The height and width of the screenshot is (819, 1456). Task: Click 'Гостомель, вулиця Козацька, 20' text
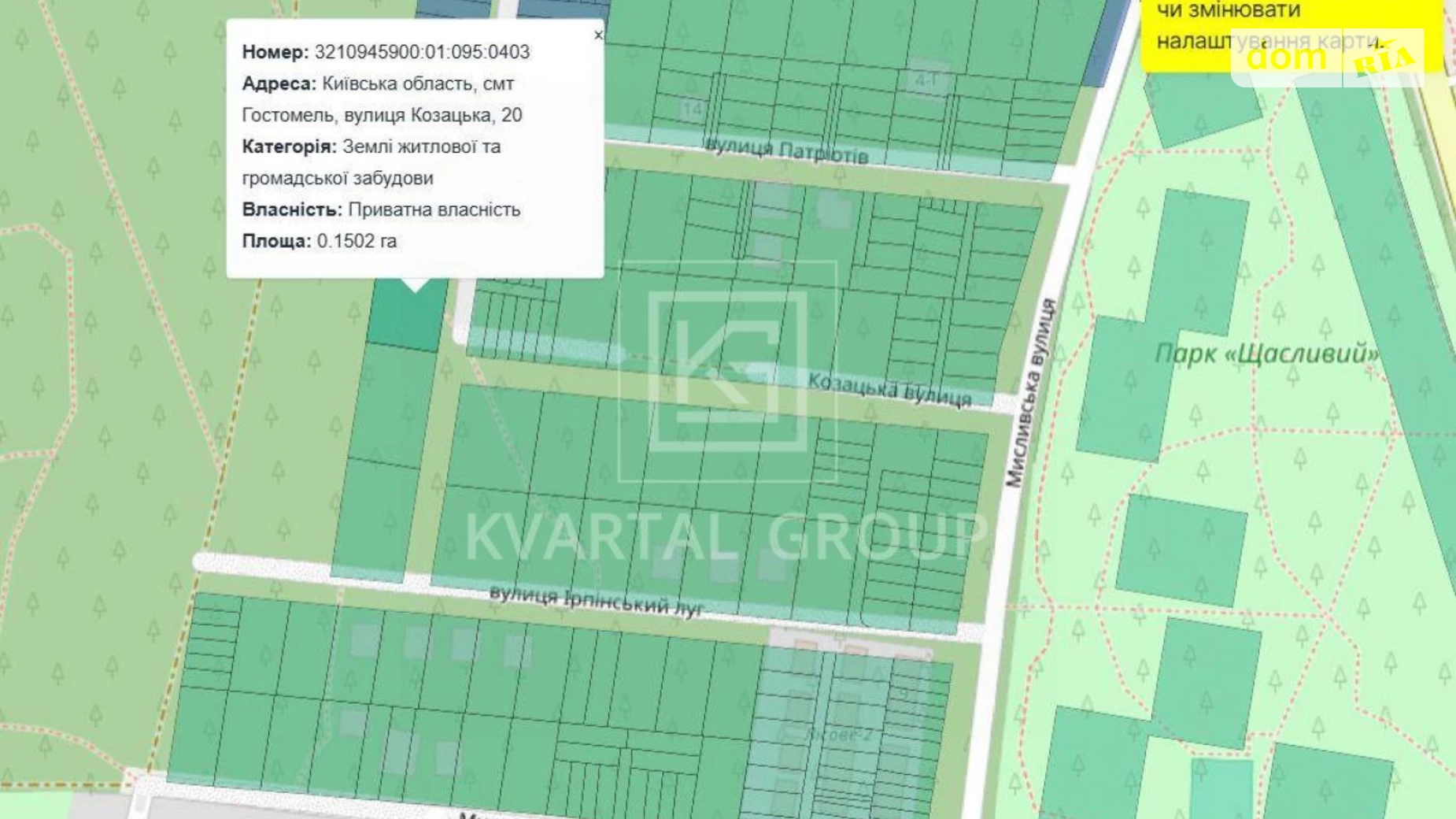click(x=382, y=115)
